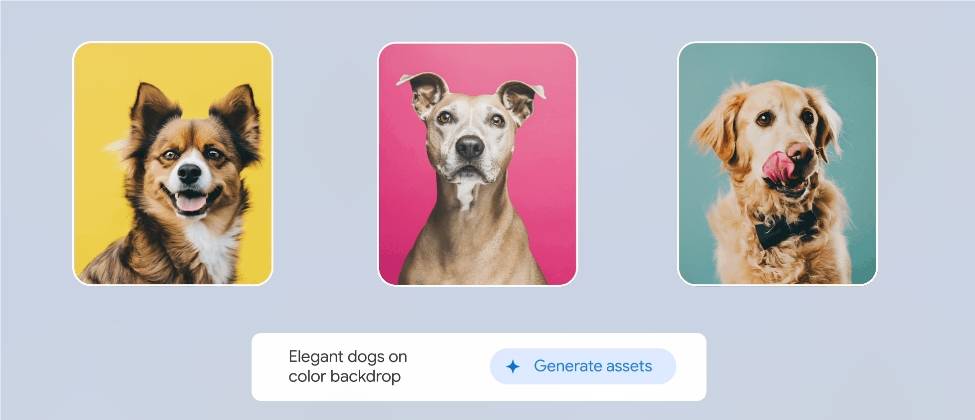Click the fluffy dog's black nose

(189, 174)
